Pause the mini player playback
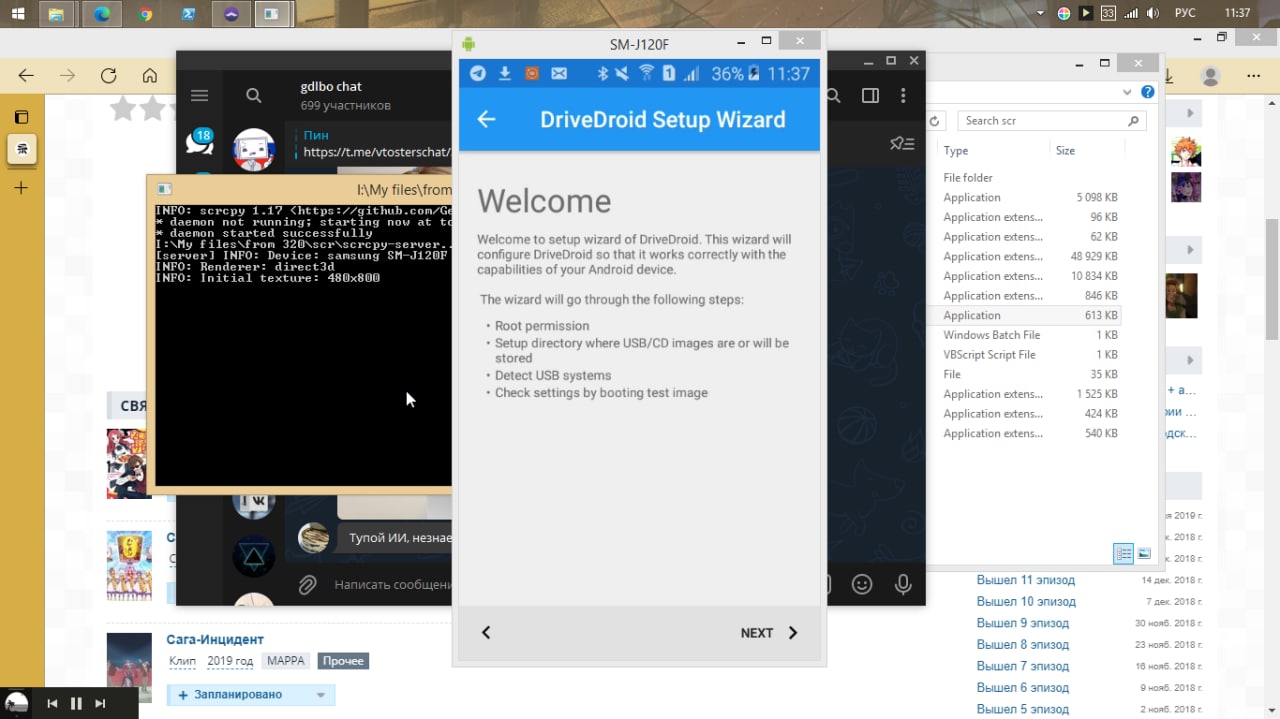 click(x=76, y=704)
